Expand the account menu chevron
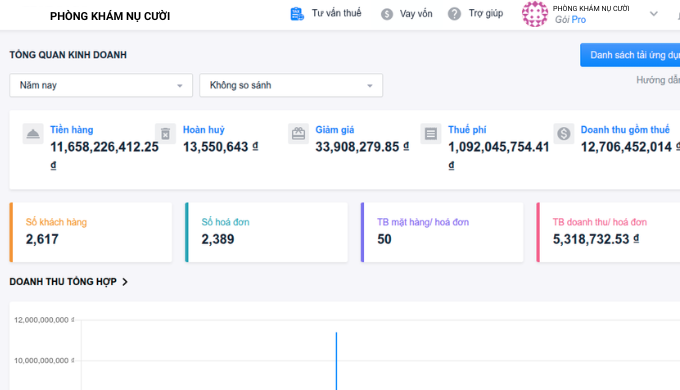680x390 pixels. (x=654, y=14)
